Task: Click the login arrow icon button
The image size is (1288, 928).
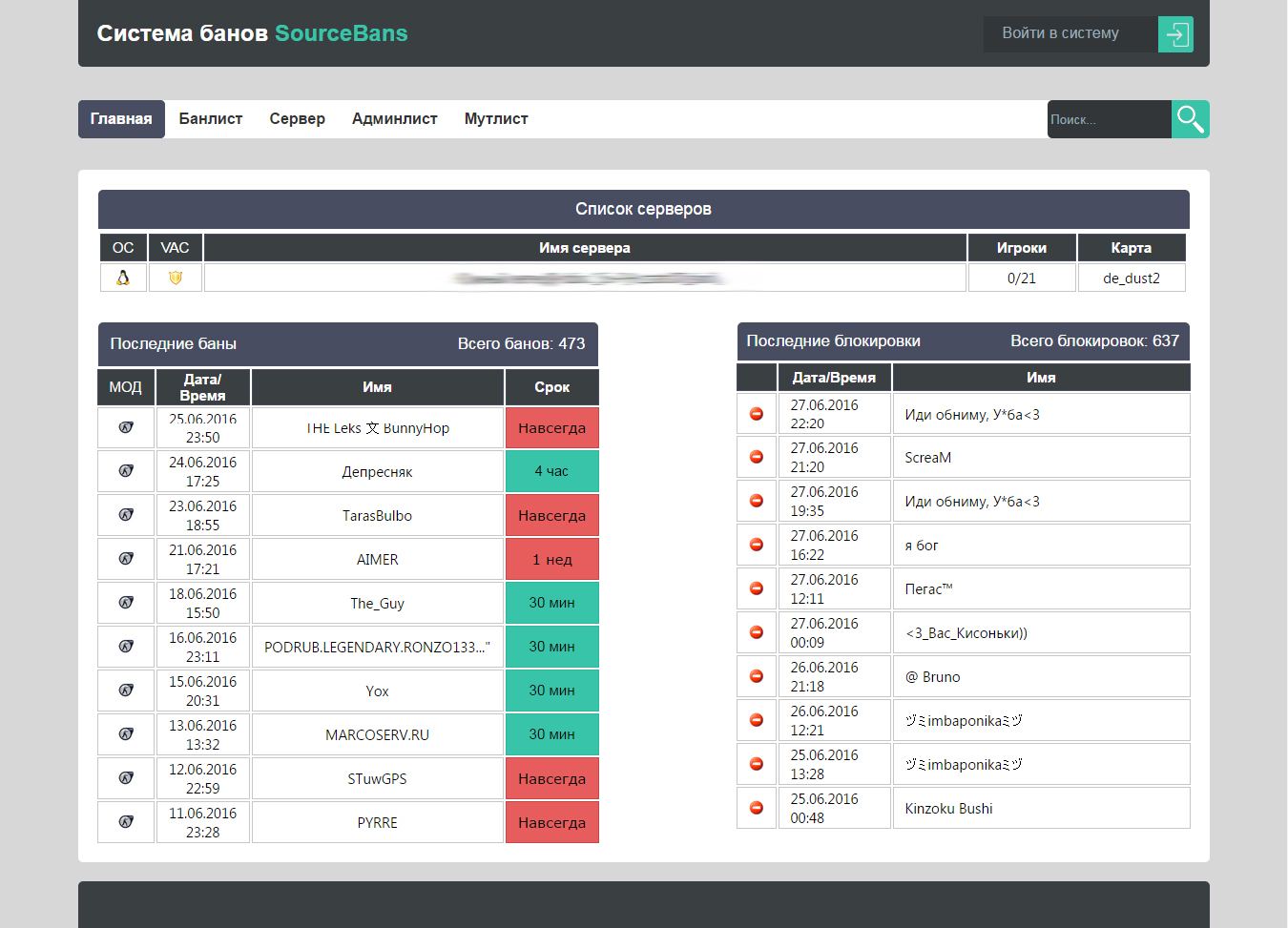Action: [x=1175, y=34]
